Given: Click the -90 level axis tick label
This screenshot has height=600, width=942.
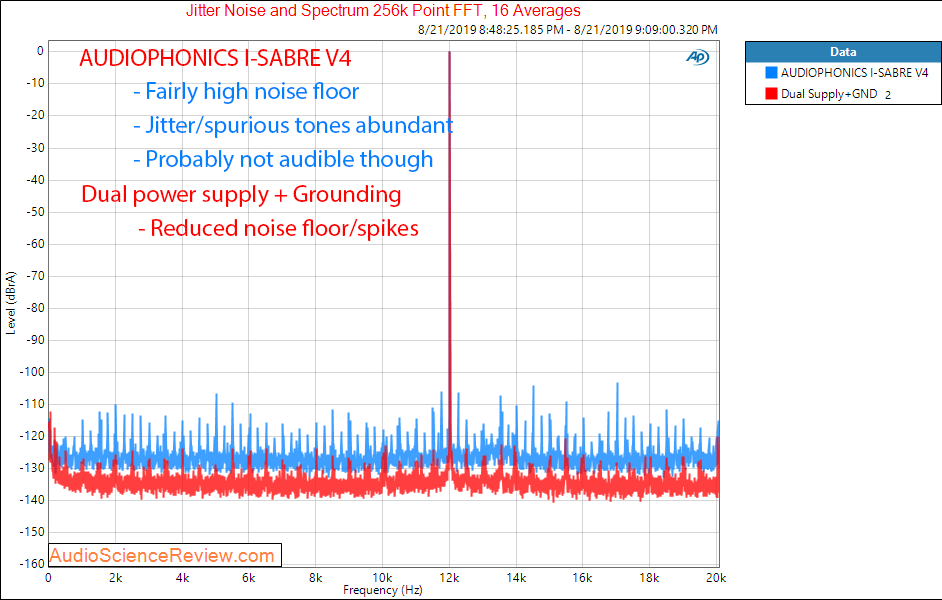Looking at the screenshot, I should 35,340.
